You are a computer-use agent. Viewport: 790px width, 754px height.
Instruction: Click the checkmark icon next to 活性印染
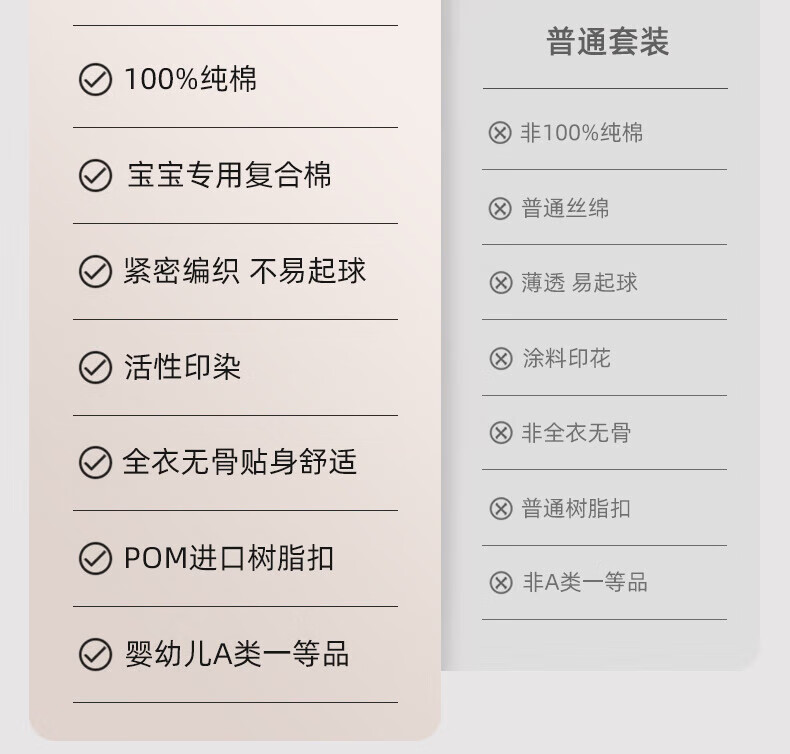95,368
